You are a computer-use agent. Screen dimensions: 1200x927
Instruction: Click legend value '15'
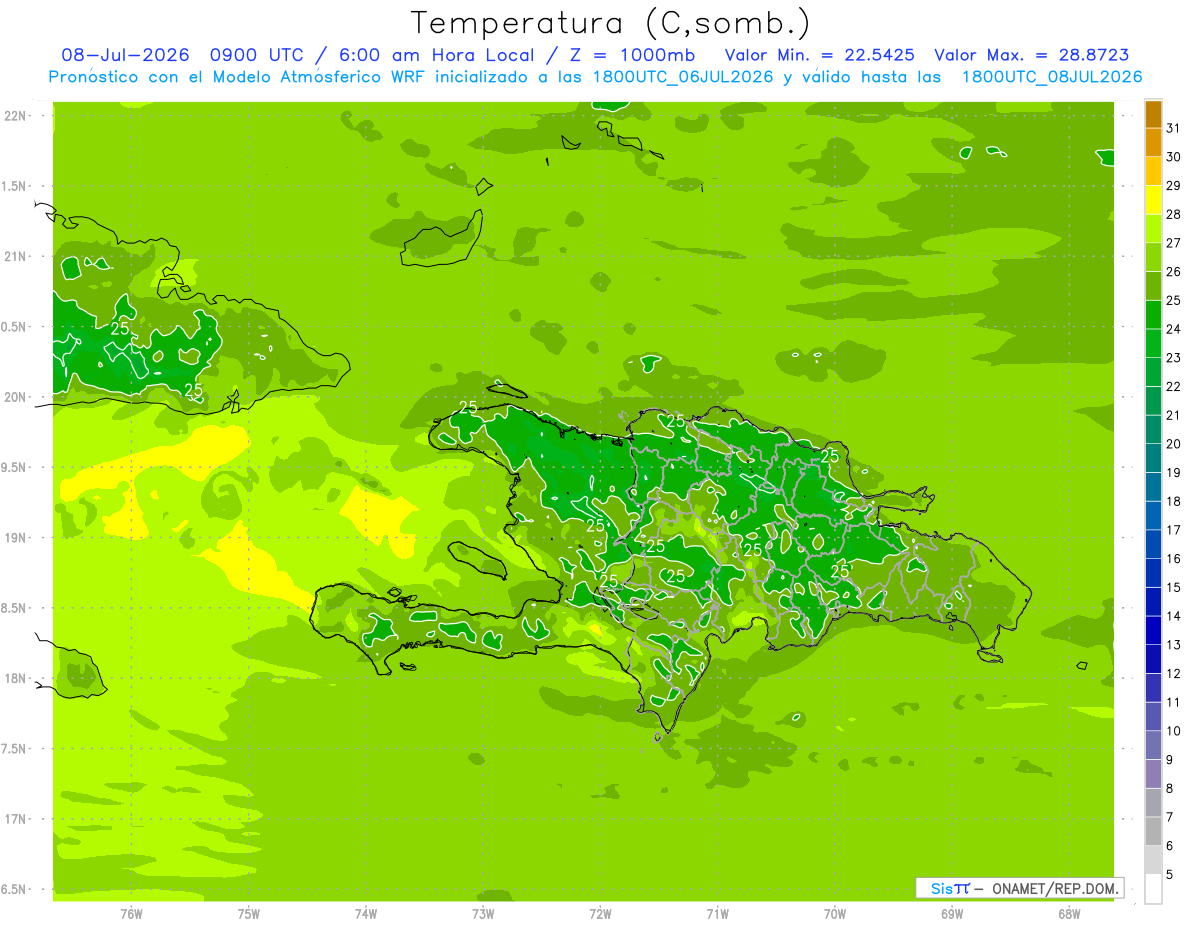pos(1173,588)
